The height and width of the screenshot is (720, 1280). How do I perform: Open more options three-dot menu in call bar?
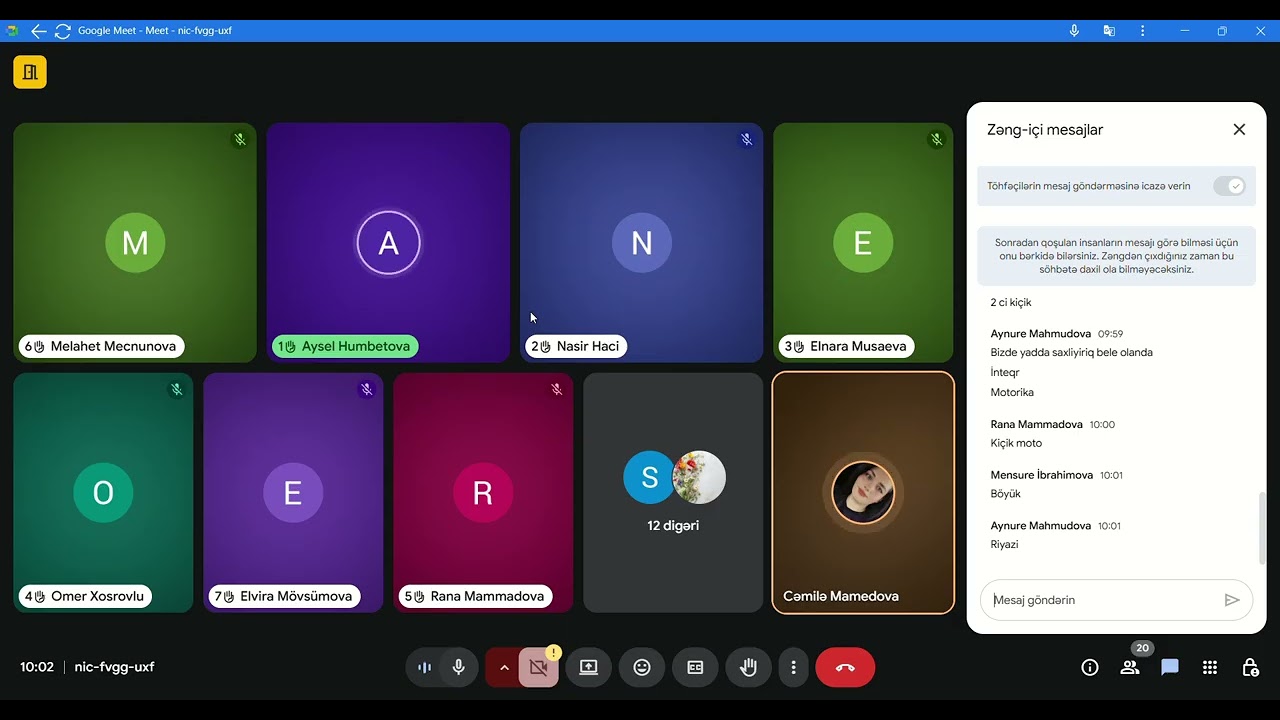coord(793,667)
